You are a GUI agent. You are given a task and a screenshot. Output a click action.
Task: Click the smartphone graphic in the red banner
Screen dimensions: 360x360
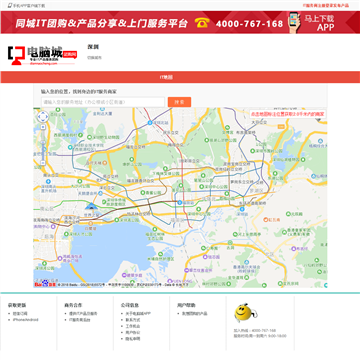click(x=294, y=22)
